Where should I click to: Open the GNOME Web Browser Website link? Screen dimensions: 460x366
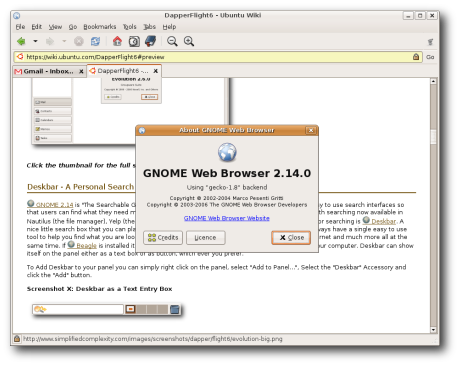coord(227,218)
